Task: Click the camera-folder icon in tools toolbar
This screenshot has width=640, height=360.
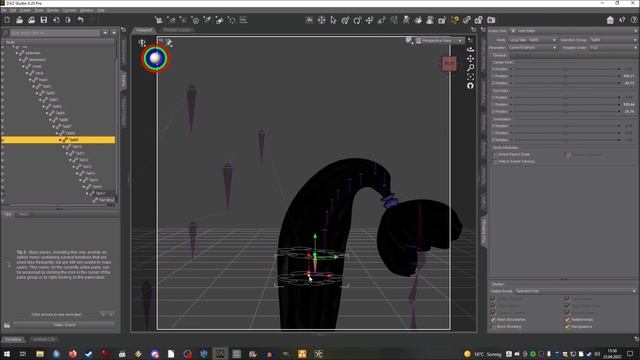Action: tap(491, 20)
